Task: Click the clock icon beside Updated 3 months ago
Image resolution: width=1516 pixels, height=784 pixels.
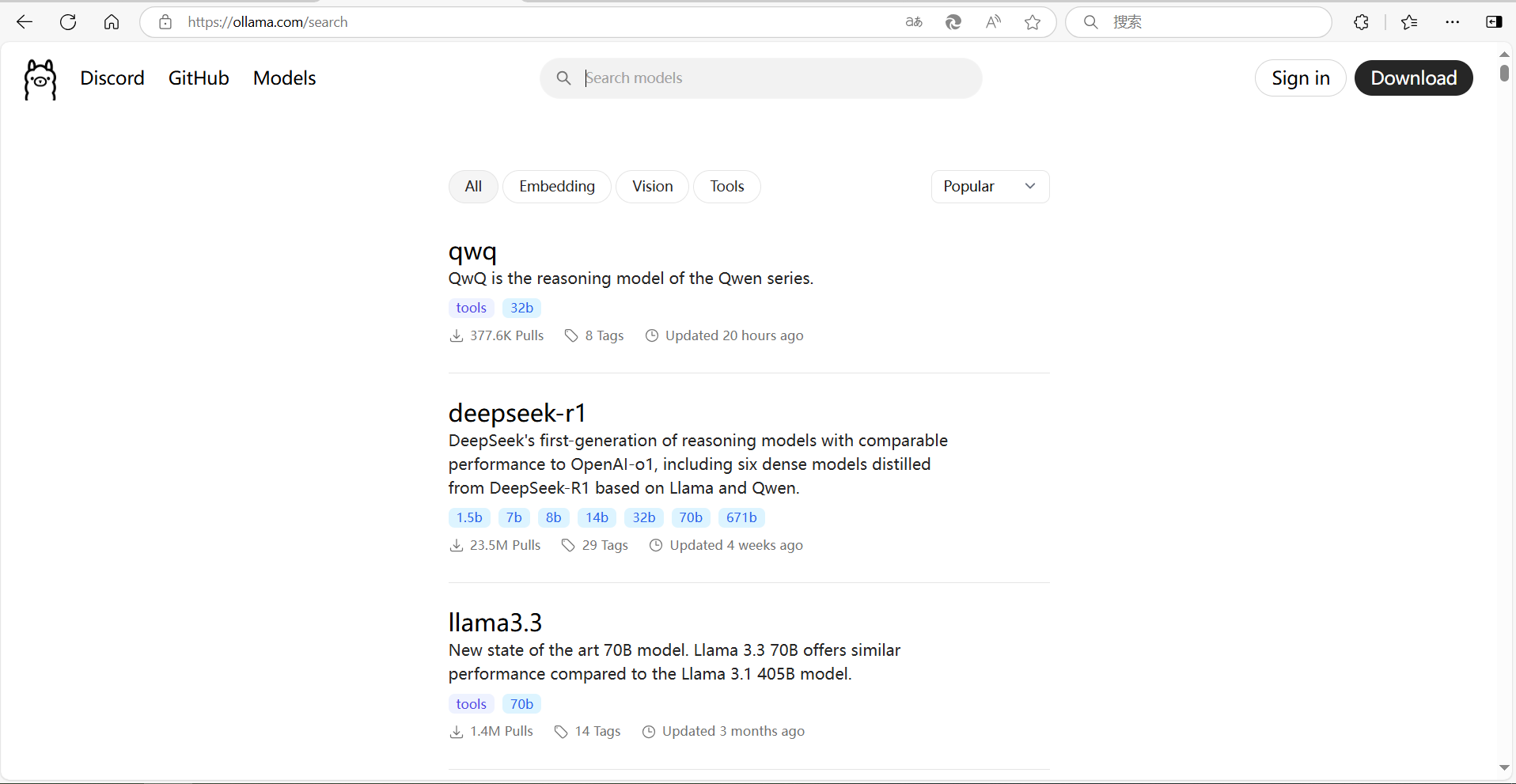Action: tap(649, 732)
